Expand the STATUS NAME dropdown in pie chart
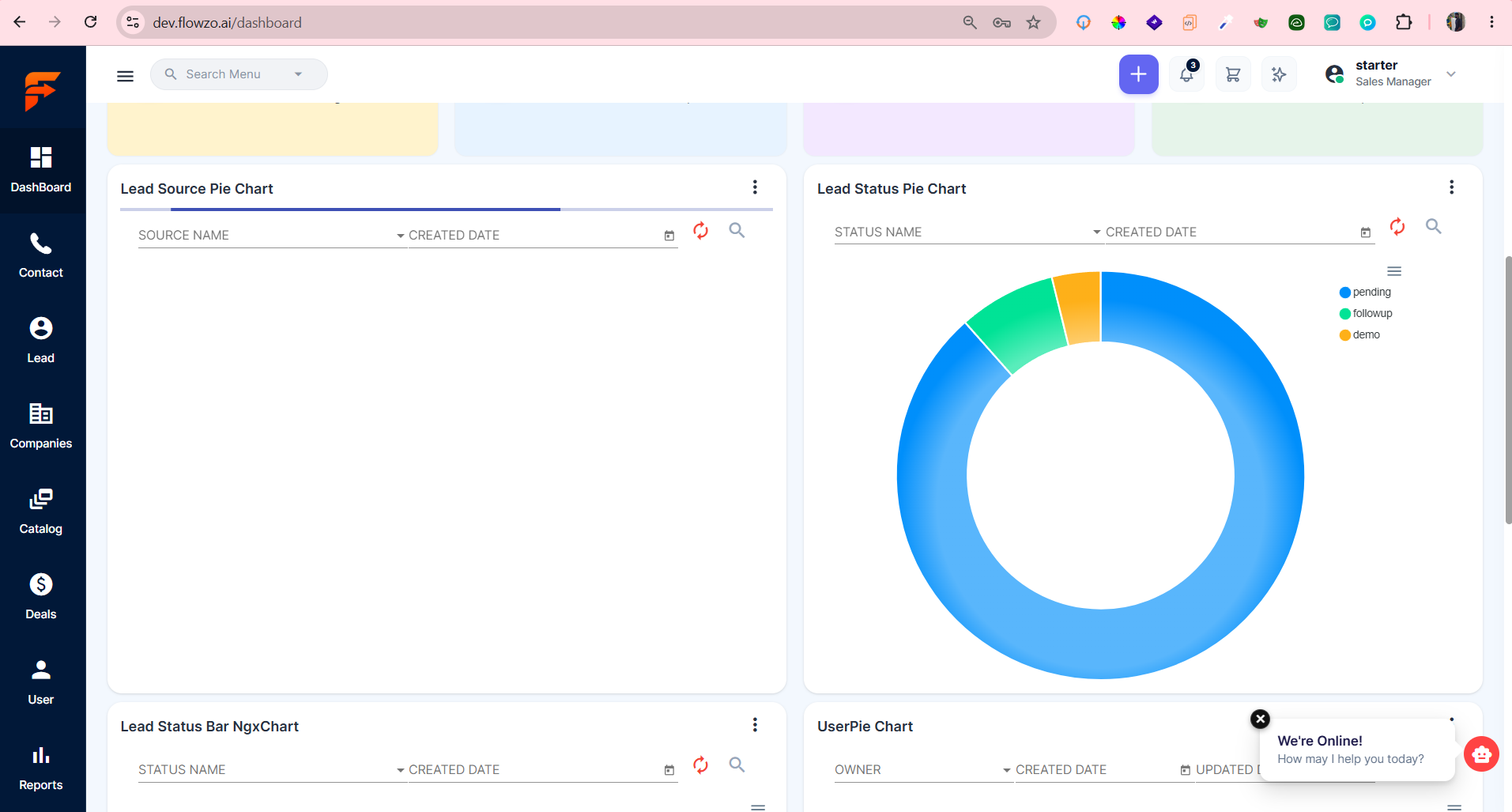Viewport: 1512px width, 812px height. (968, 232)
